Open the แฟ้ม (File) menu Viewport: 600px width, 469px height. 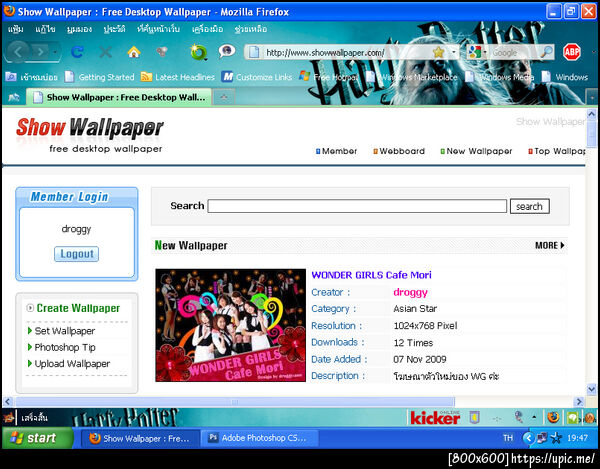point(16,29)
